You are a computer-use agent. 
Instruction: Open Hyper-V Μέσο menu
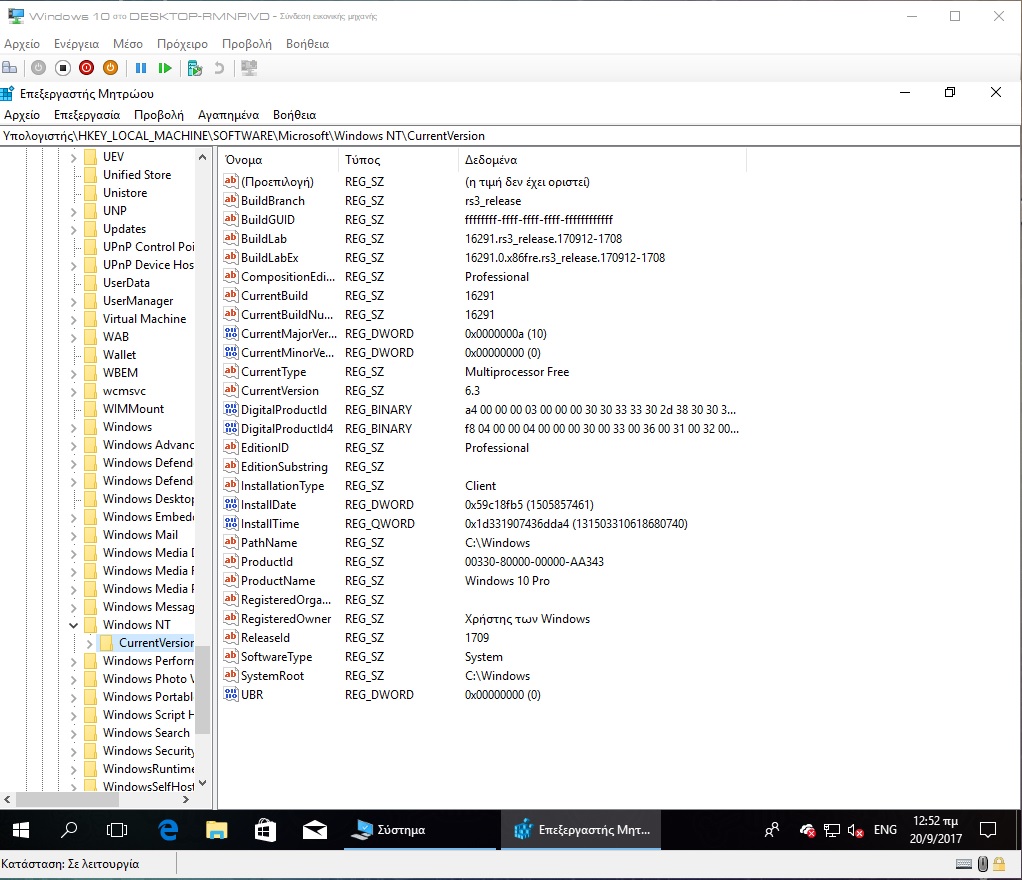[x=128, y=44]
